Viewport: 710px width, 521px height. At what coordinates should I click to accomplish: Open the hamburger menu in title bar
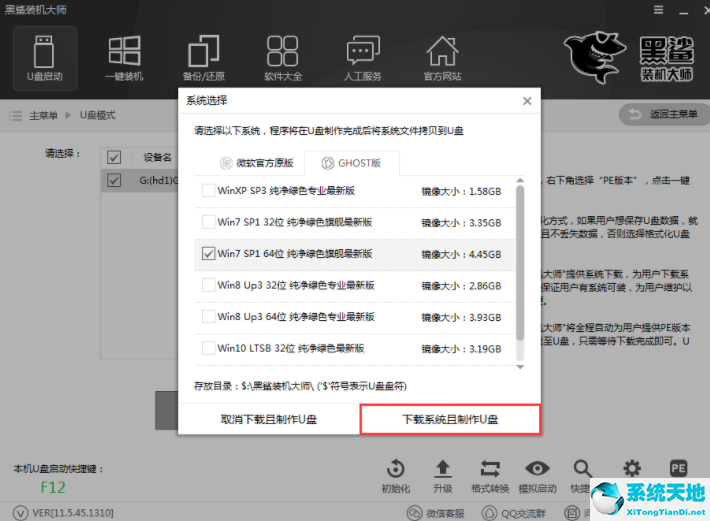[x=658, y=10]
